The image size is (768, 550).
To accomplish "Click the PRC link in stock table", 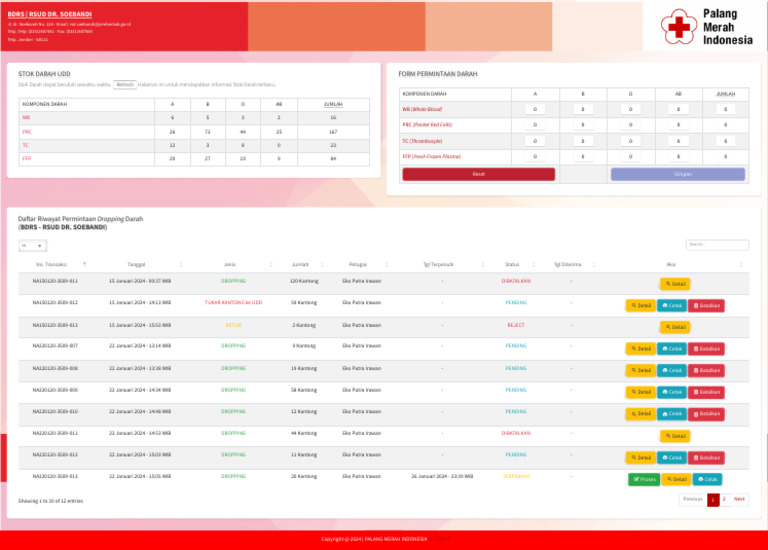I will tap(27, 132).
